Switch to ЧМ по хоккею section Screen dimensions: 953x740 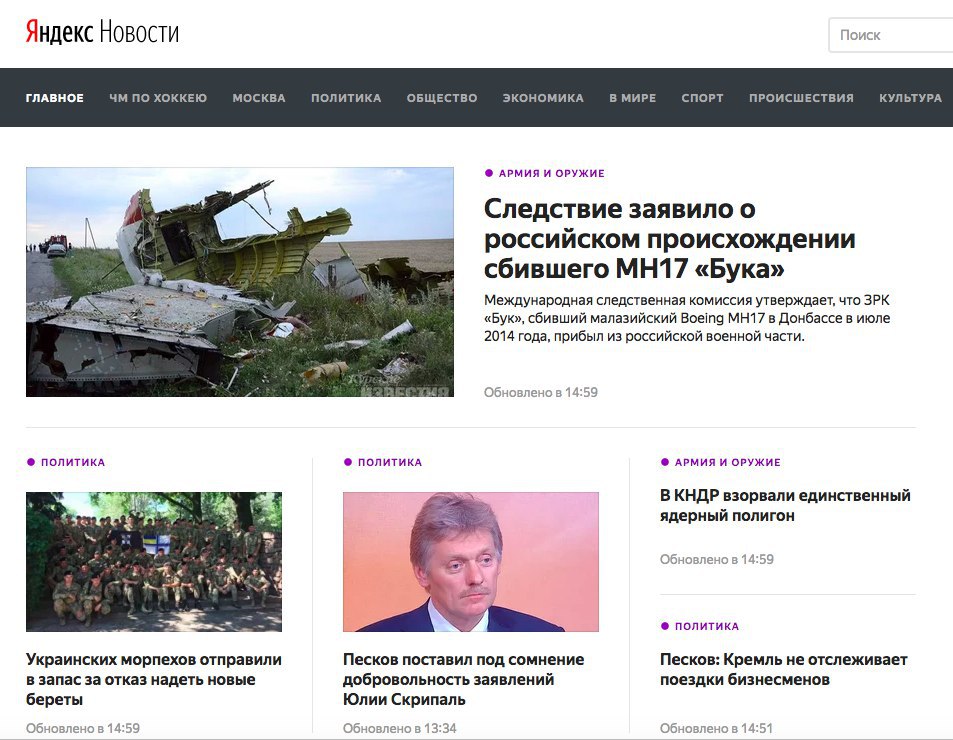158,98
